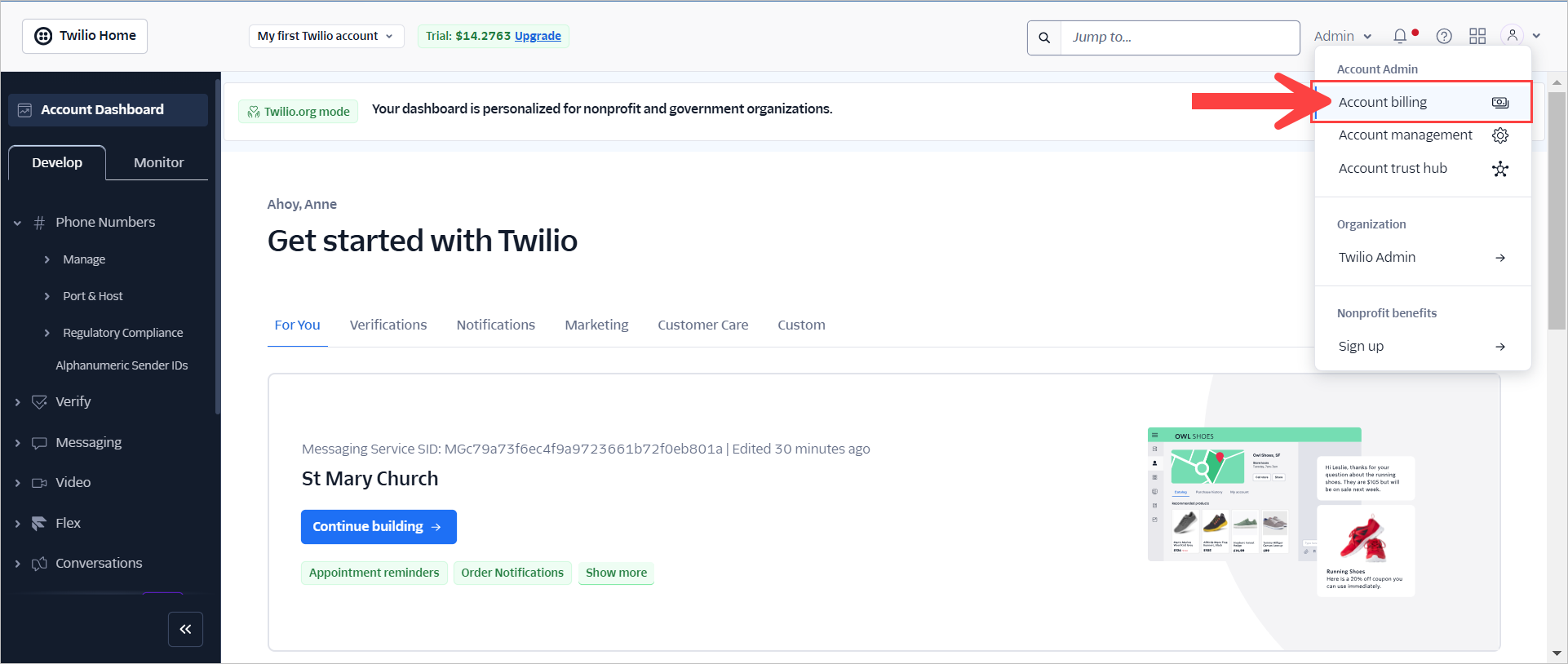Open the help question mark icon

tap(1444, 36)
